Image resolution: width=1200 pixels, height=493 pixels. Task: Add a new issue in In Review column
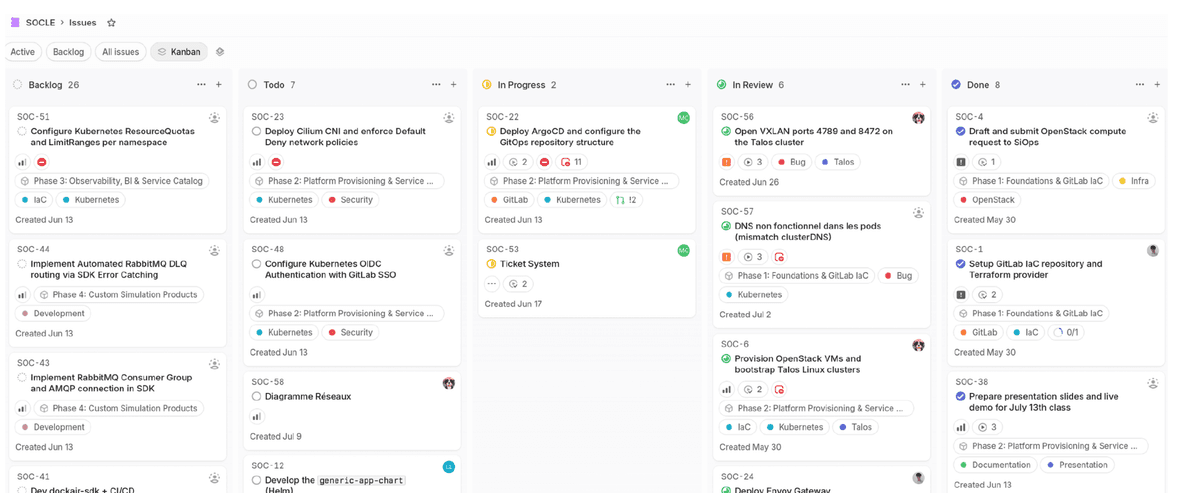[923, 85]
